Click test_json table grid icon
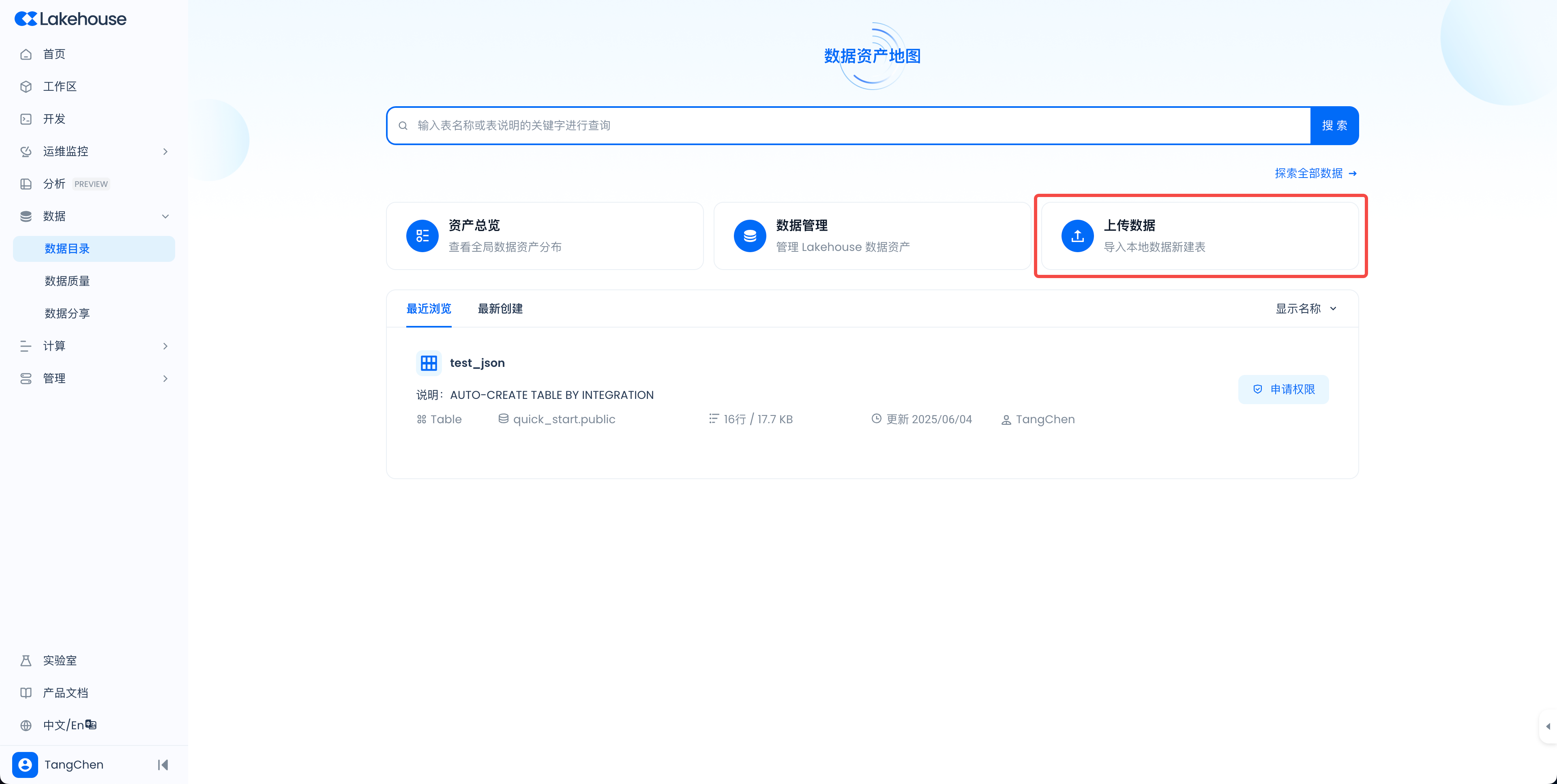 429,363
